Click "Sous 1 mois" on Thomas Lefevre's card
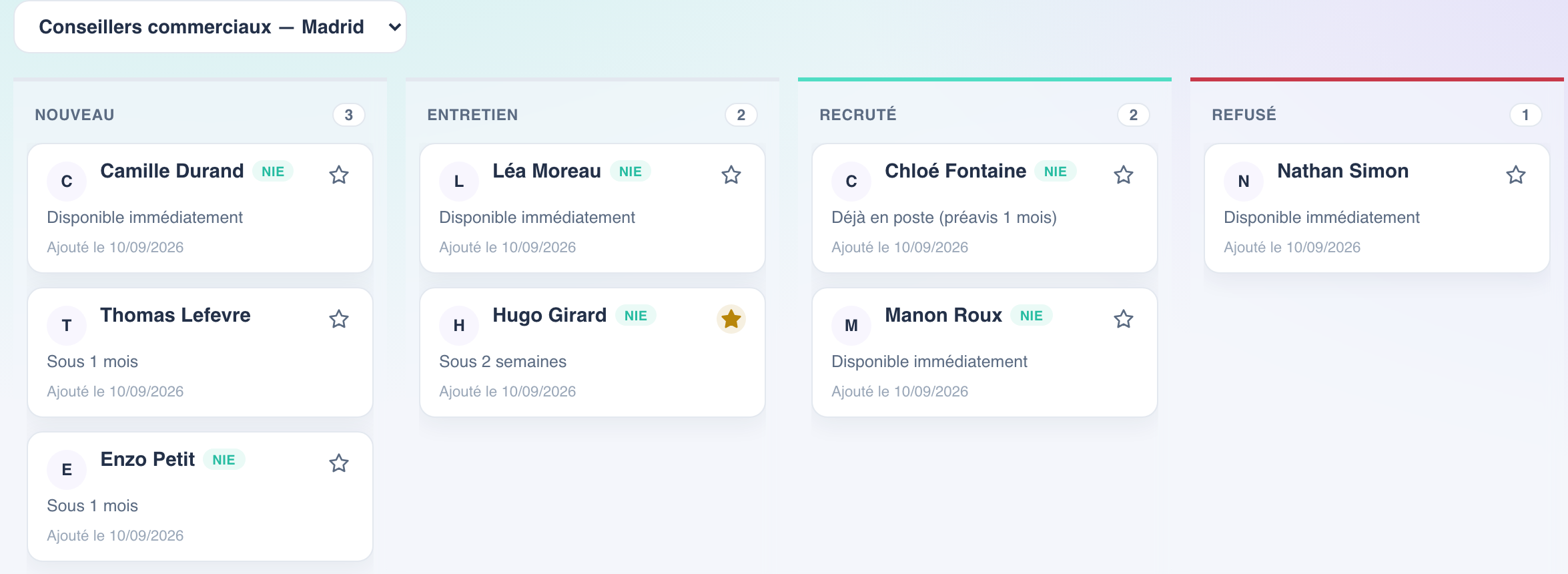Screen dimensions: 1568x574 92,362
